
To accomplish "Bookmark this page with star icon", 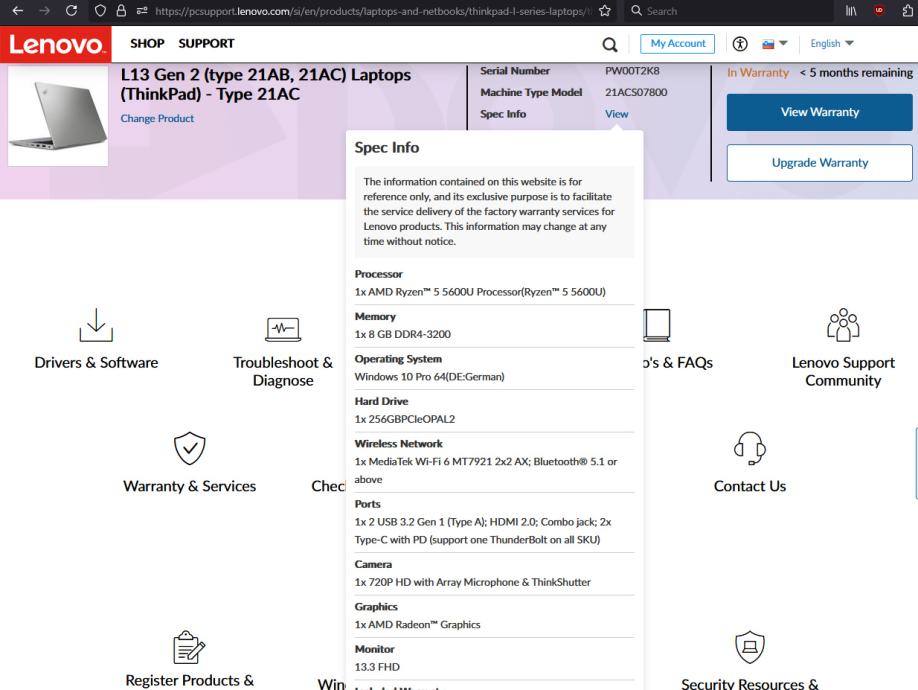I will [605, 11].
